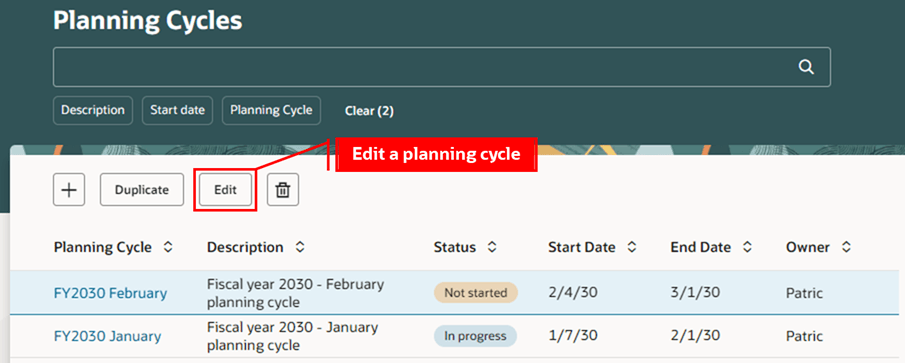
Task: Add a new planning cycle with plus icon
Action: (x=69, y=190)
